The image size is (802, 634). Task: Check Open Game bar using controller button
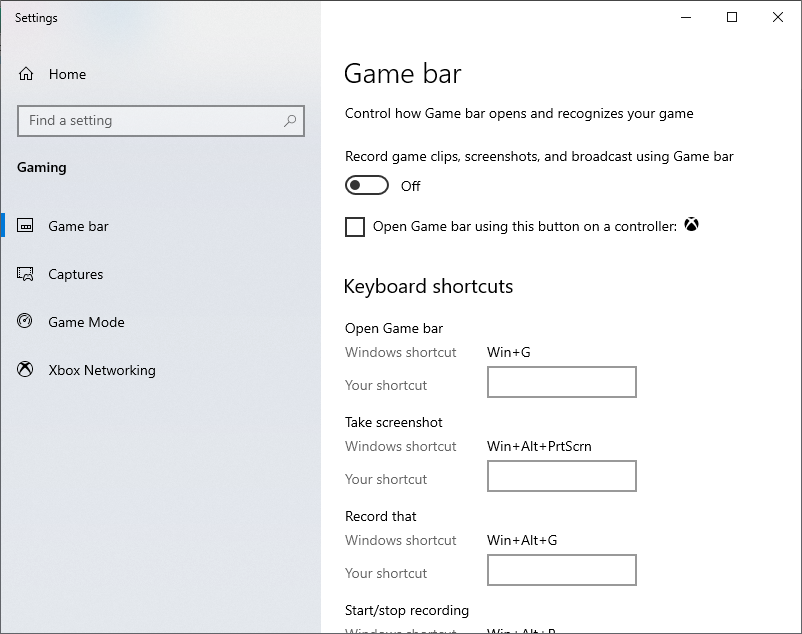pos(355,227)
